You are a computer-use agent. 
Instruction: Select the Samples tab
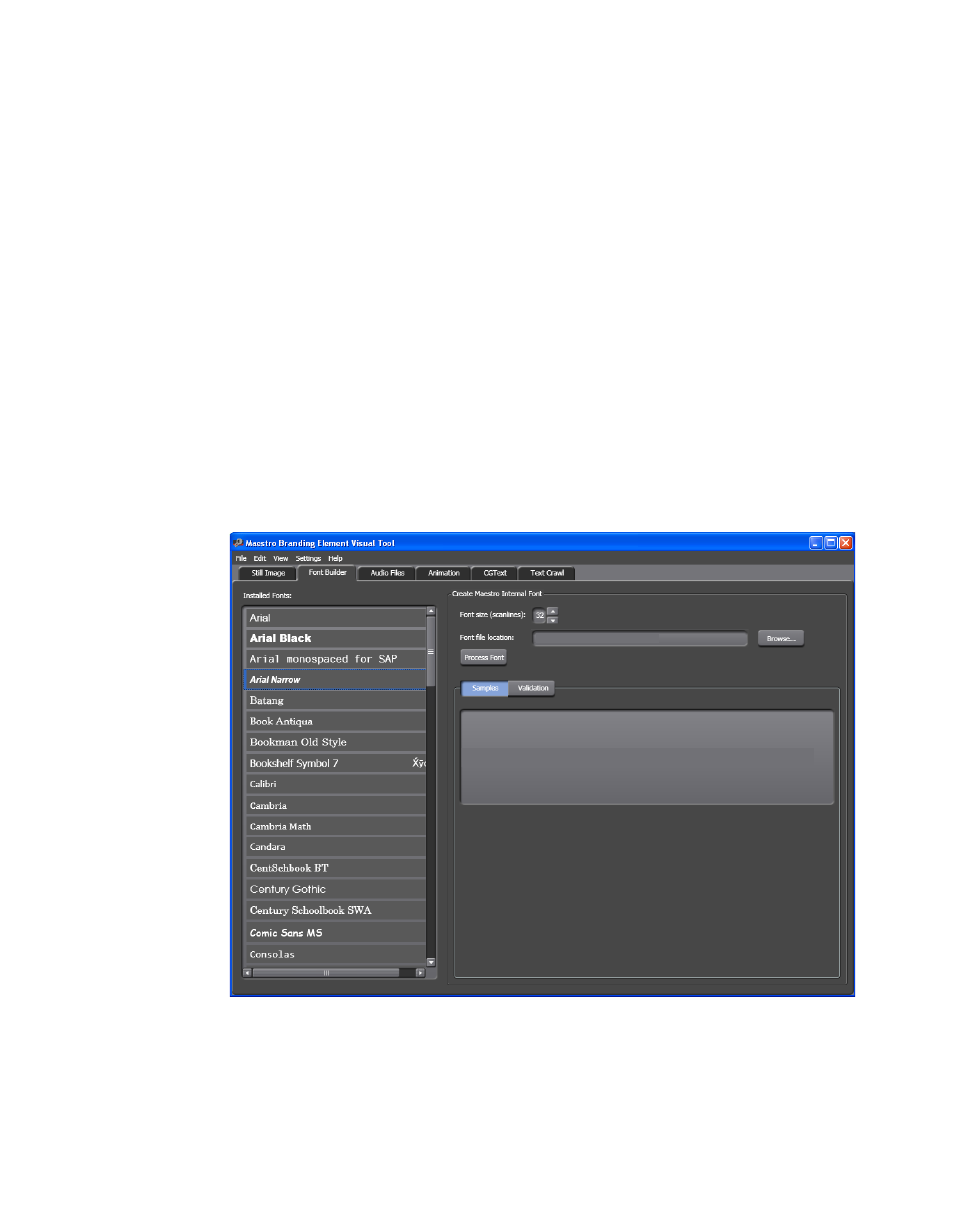pyautogui.click(x=485, y=688)
